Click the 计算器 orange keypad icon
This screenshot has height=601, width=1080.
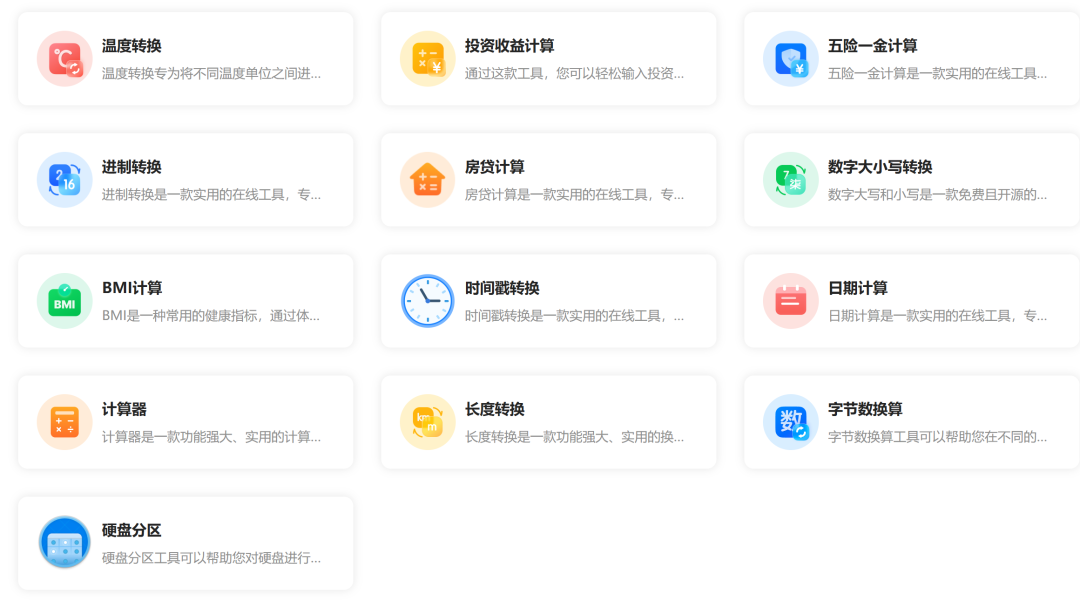click(x=64, y=421)
